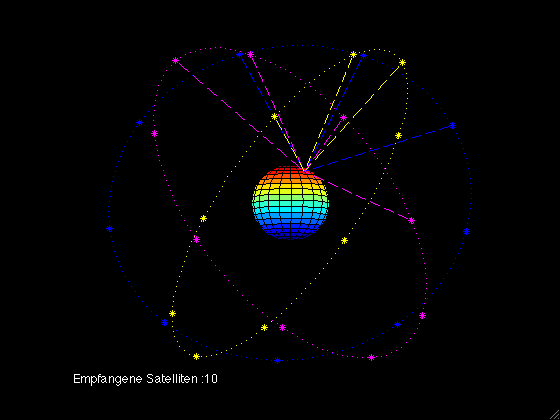Click the window resize grip in the corner
The image size is (560, 420).
554,414
